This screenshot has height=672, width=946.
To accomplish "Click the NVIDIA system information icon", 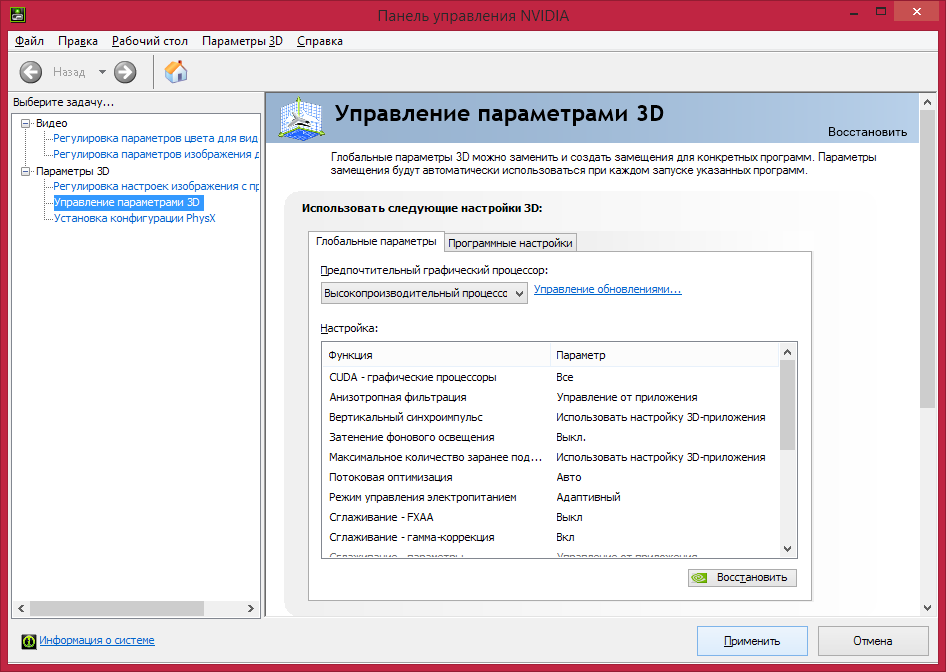I will 29,641.
